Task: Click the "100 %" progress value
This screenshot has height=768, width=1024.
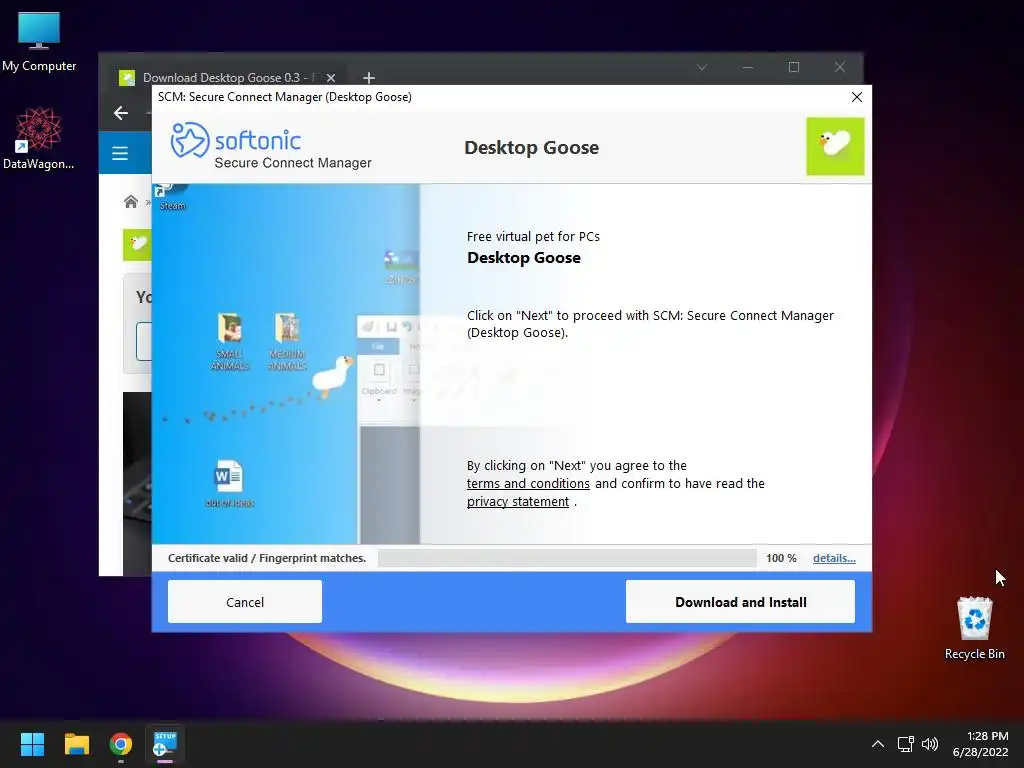Action: tap(781, 558)
